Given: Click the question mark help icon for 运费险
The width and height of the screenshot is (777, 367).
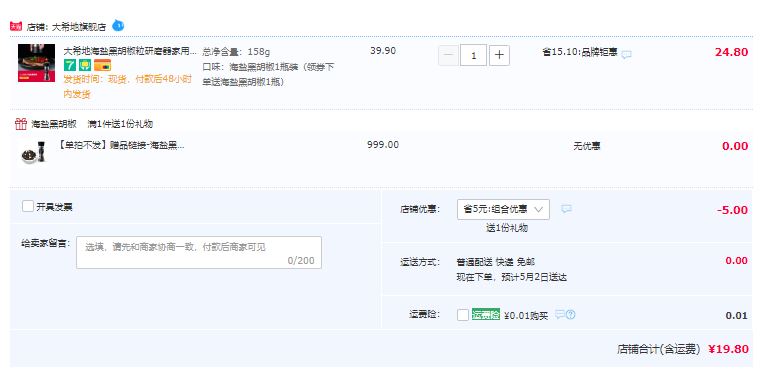Looking at the screenshot, I should pos(570,315).
